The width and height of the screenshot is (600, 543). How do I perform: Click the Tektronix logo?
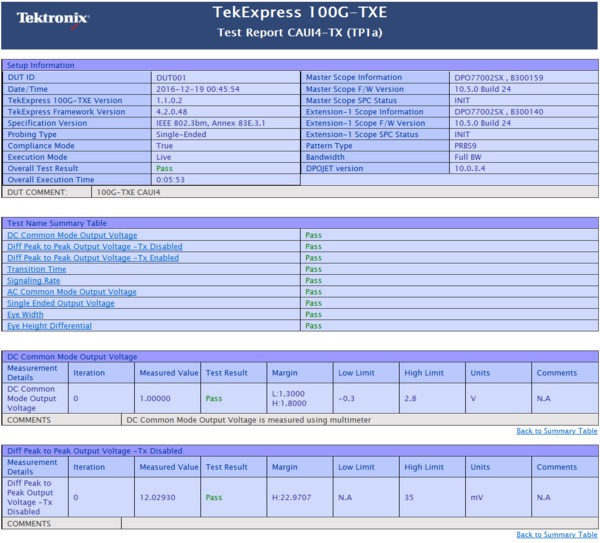pos(53,18)
